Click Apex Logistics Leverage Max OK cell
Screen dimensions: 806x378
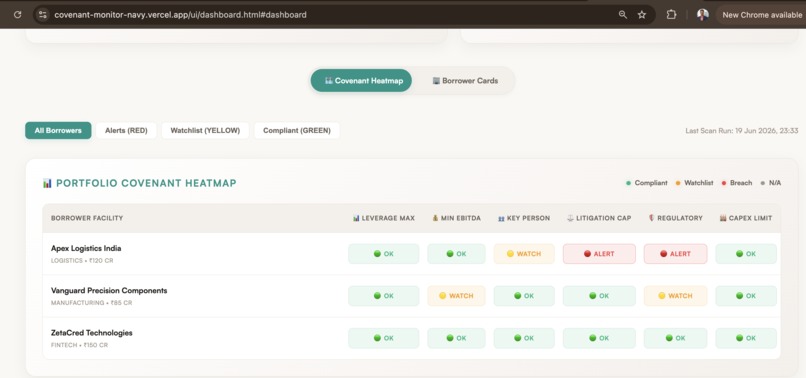pos(383,254)
